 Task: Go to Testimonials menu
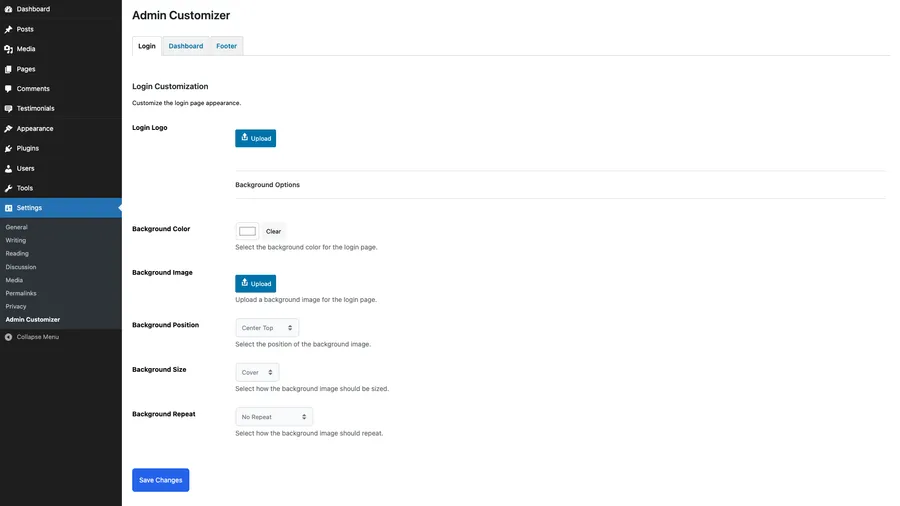(x=61, y=108)
